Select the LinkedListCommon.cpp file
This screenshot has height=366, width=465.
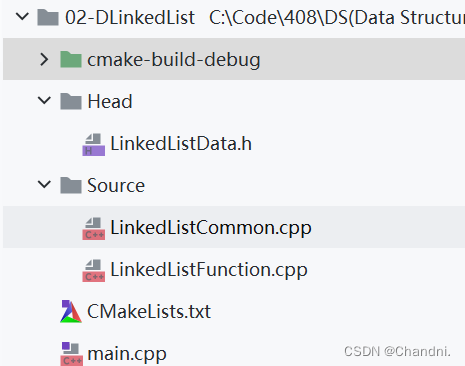point(211,228)
